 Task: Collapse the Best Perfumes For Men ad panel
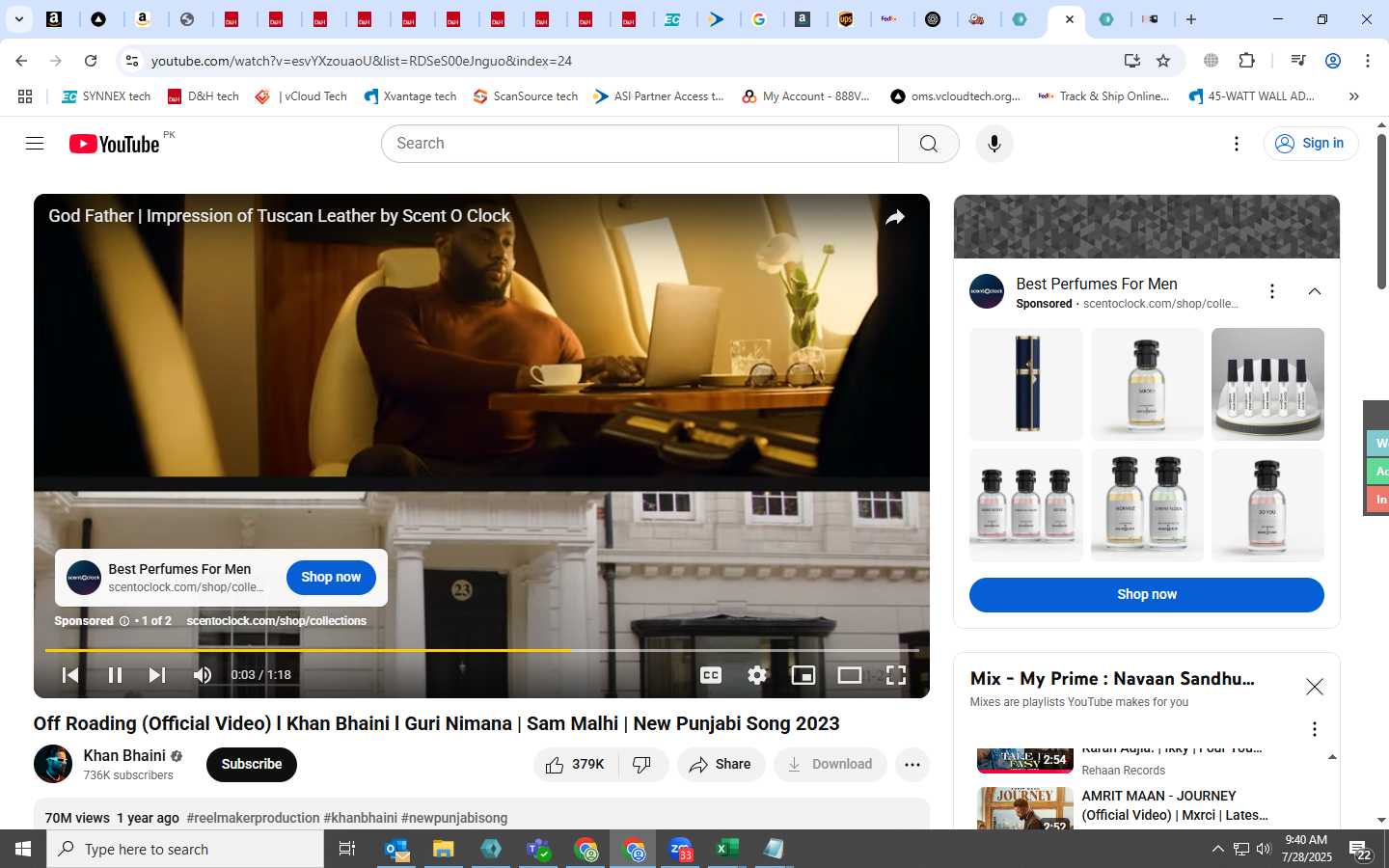[1315, 291]
